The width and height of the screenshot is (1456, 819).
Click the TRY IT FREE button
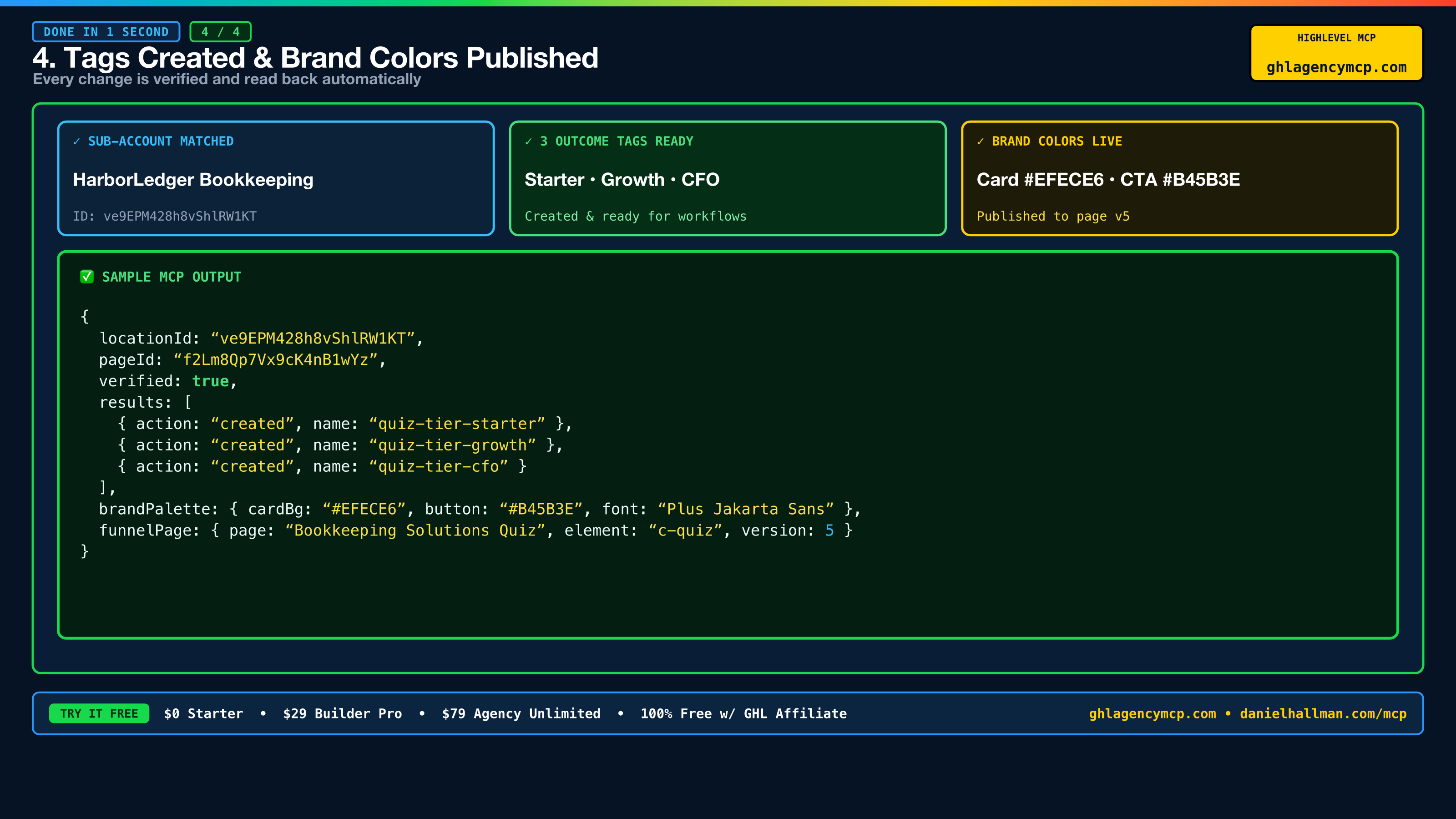pyautogui.click(x=99, y=713)
